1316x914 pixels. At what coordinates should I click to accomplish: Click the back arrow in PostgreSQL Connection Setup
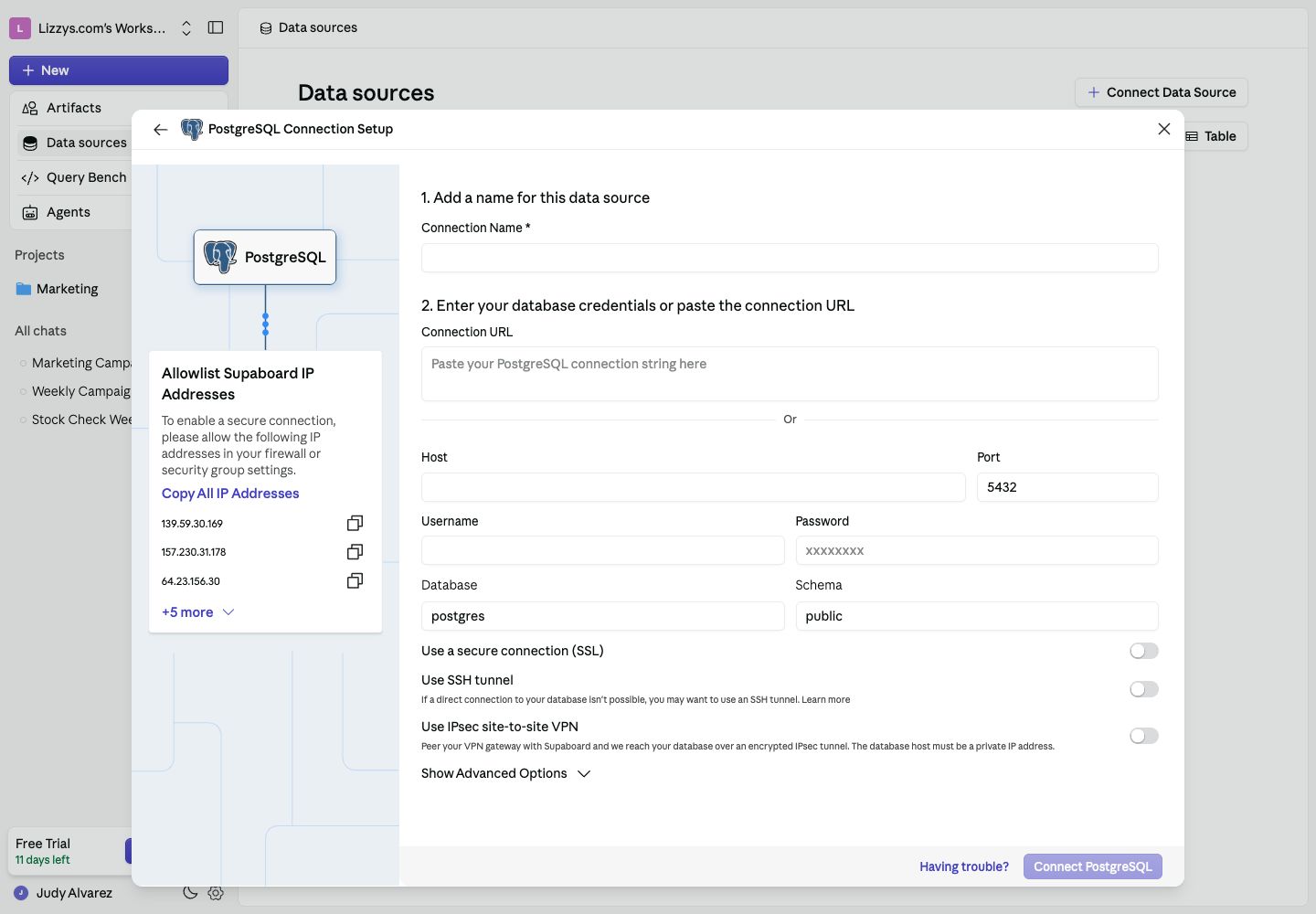pos(161,130)
